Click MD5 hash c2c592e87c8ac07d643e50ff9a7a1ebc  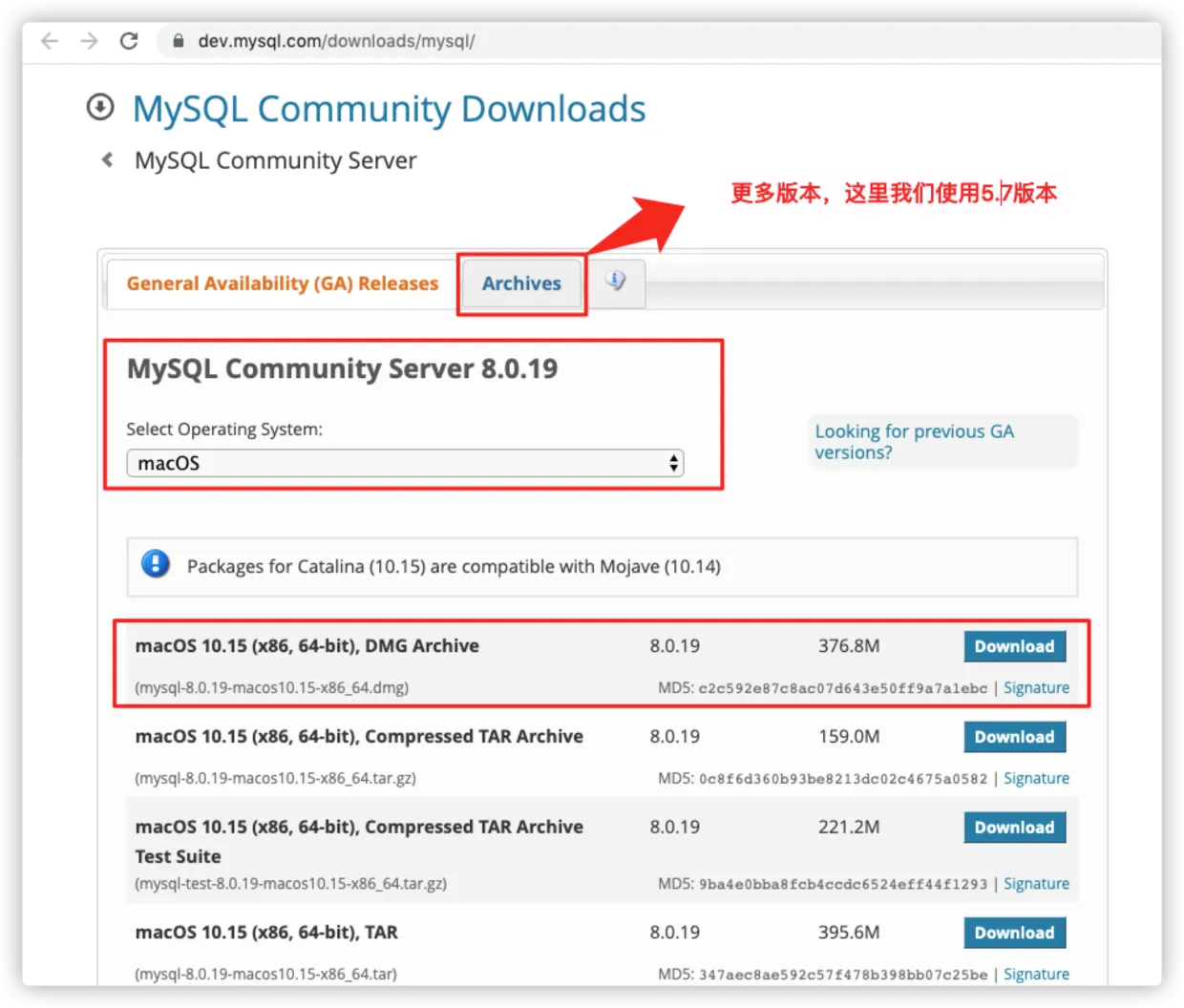842,688
